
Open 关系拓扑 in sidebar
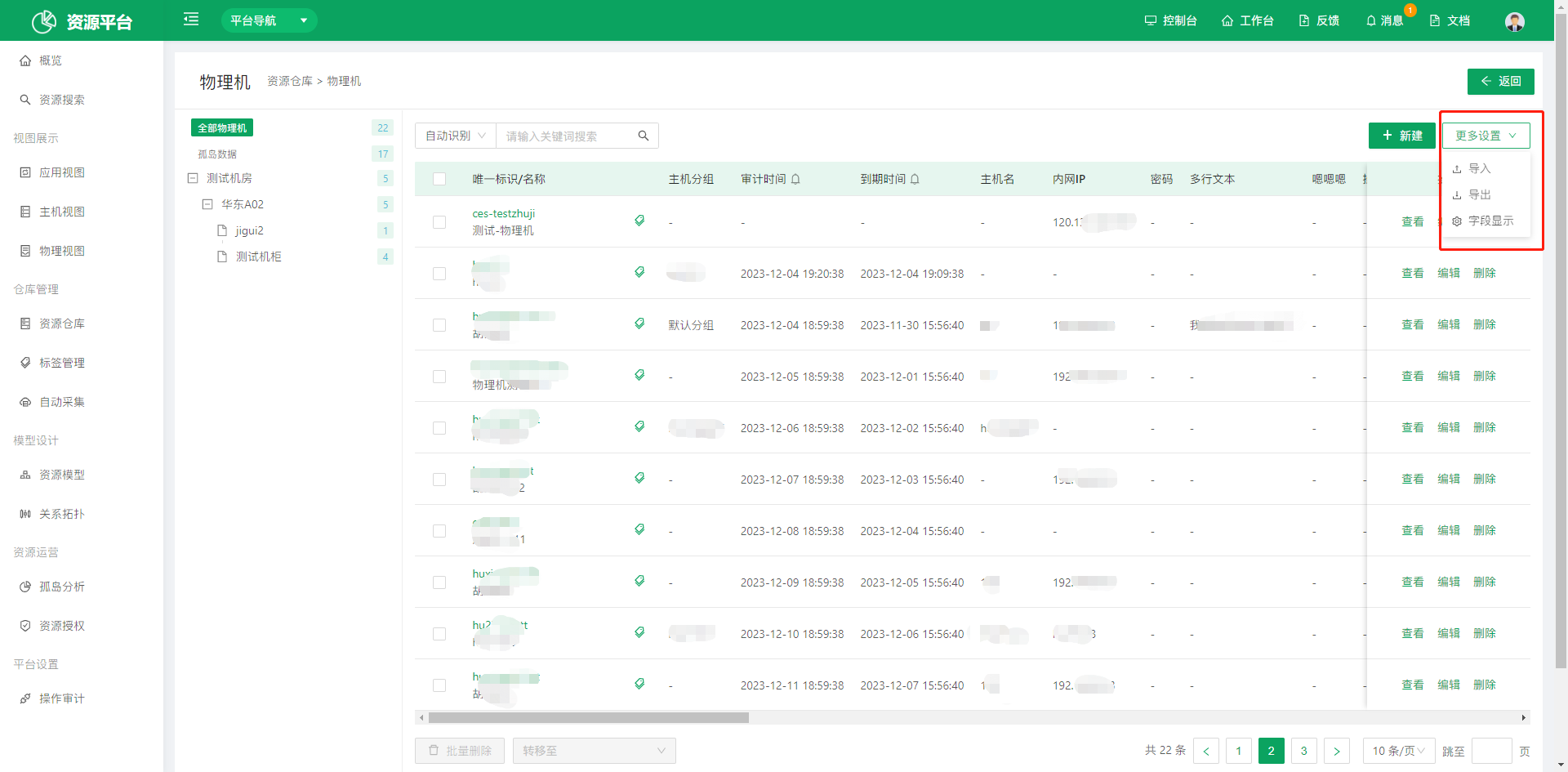tap(52, 514)
